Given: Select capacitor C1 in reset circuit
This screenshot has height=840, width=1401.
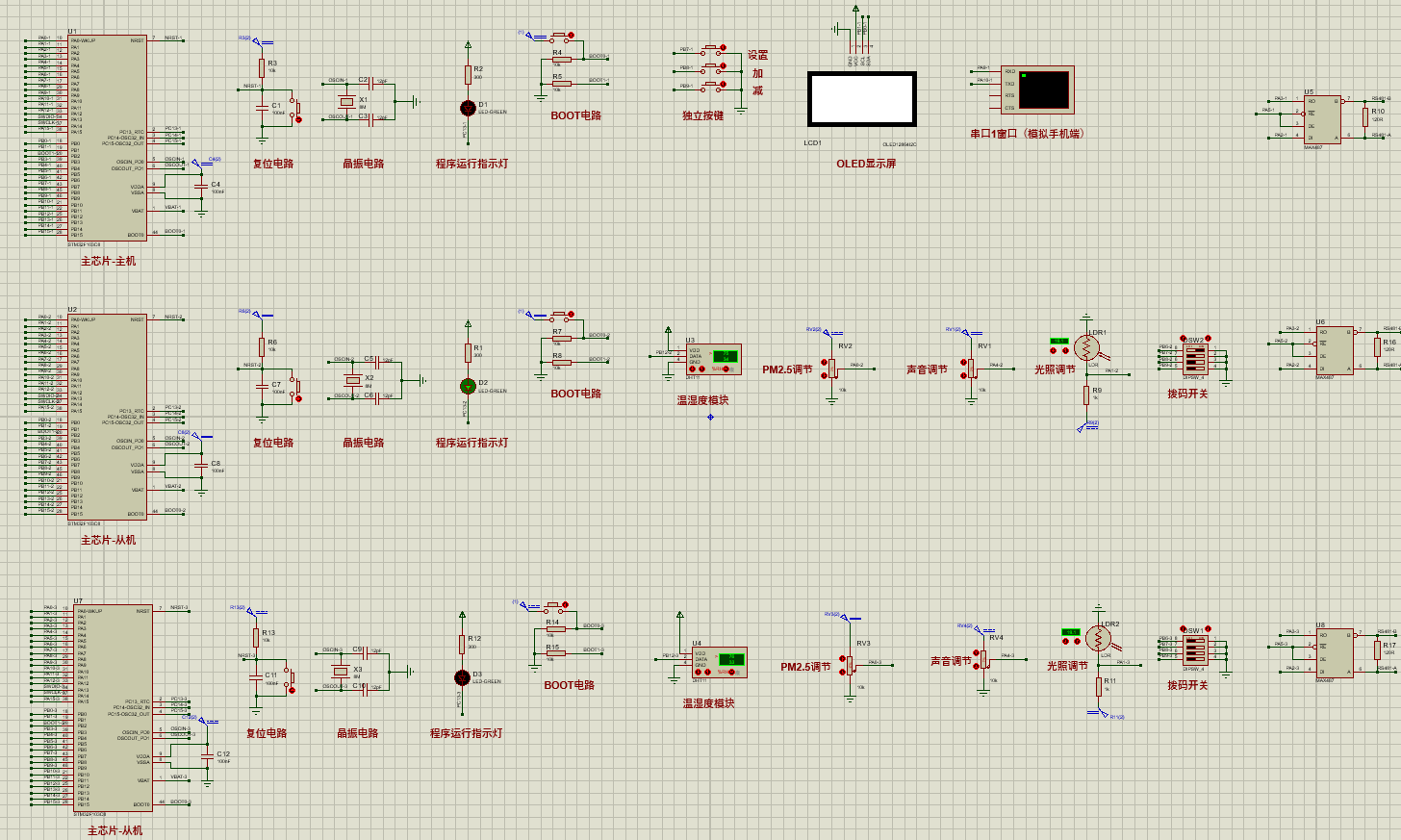Looking at the screenshot, I should 262,107.
